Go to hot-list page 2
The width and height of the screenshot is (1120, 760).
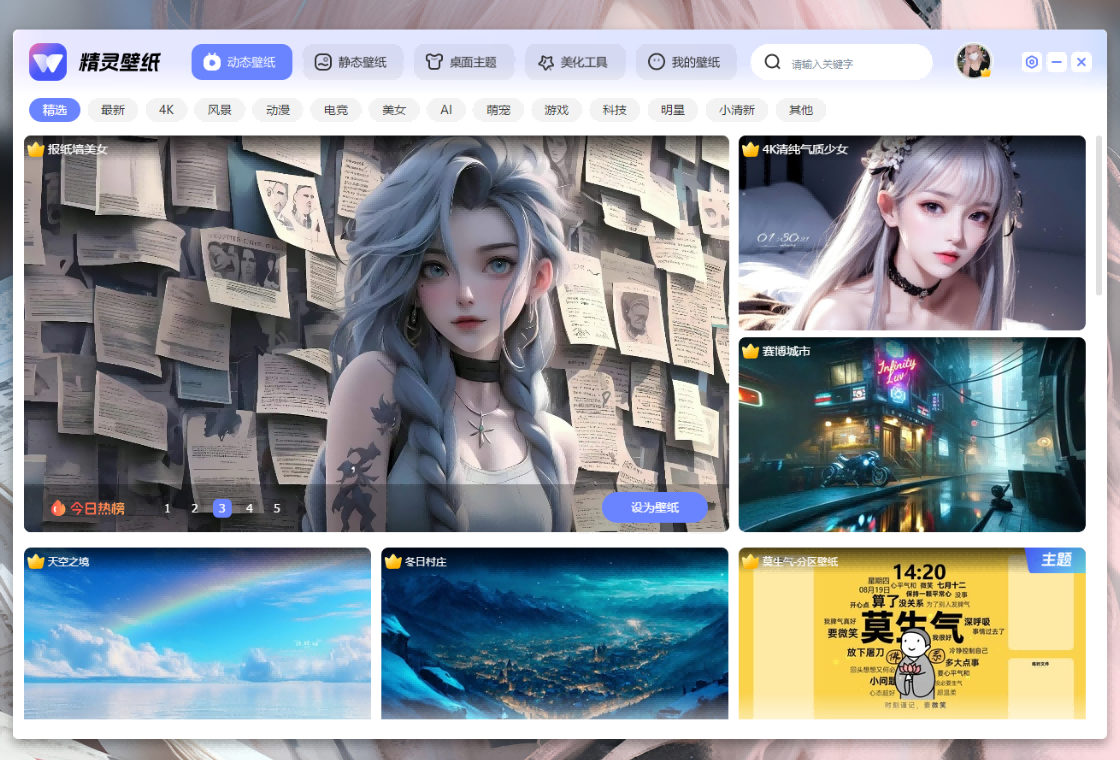(x=194, y=509)
